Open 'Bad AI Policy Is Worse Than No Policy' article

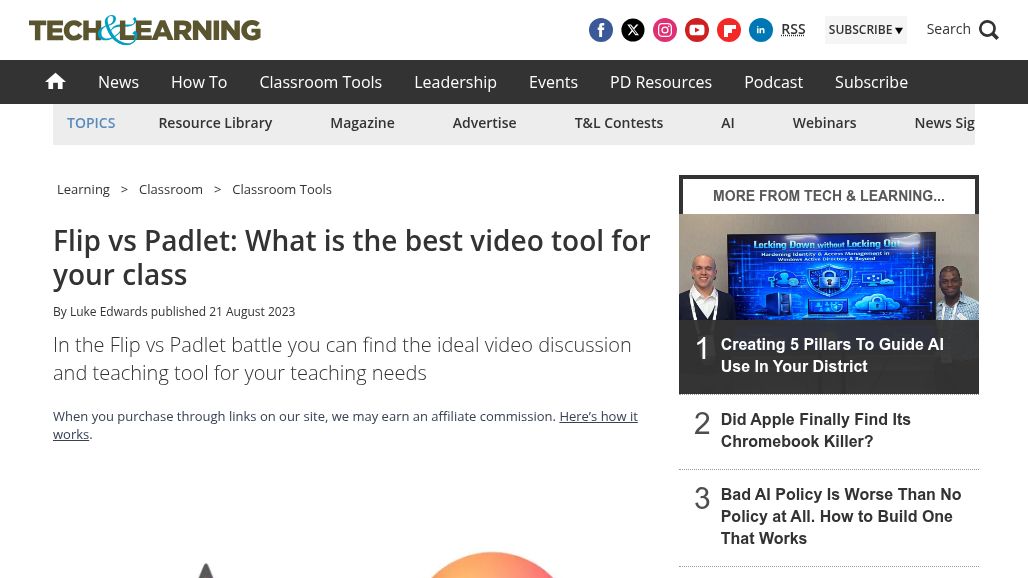[841, 516]
